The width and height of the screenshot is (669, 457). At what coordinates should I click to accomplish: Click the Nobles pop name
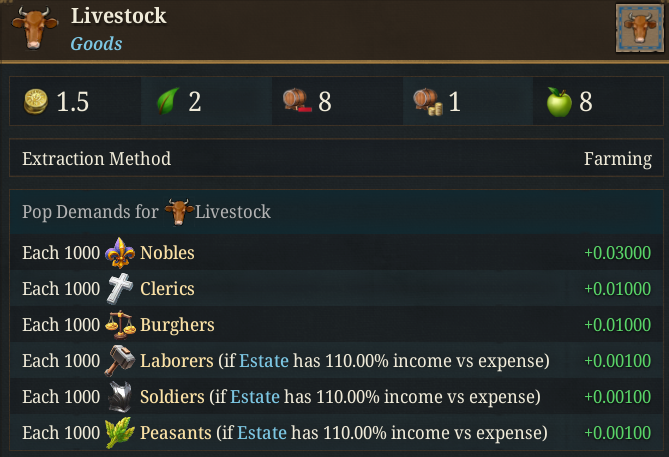click(167, 253)
